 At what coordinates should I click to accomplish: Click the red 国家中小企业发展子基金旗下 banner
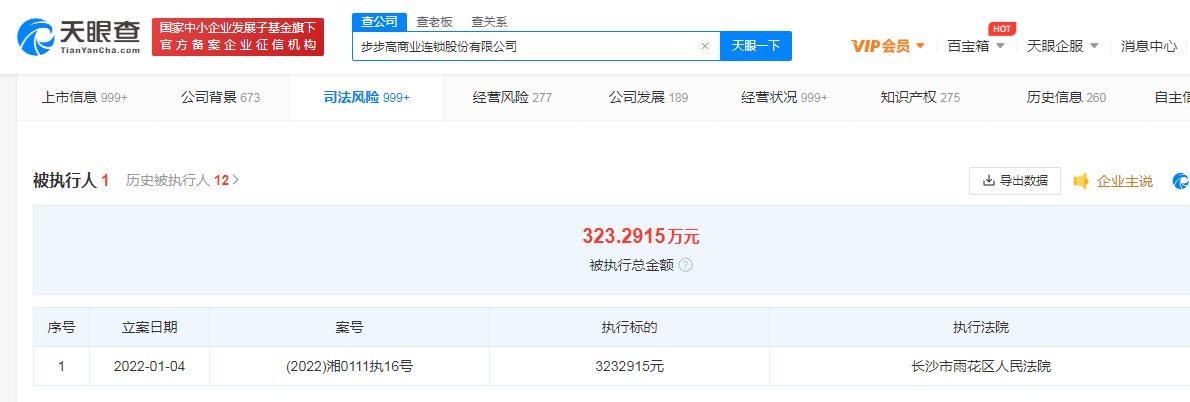point(238,37)
